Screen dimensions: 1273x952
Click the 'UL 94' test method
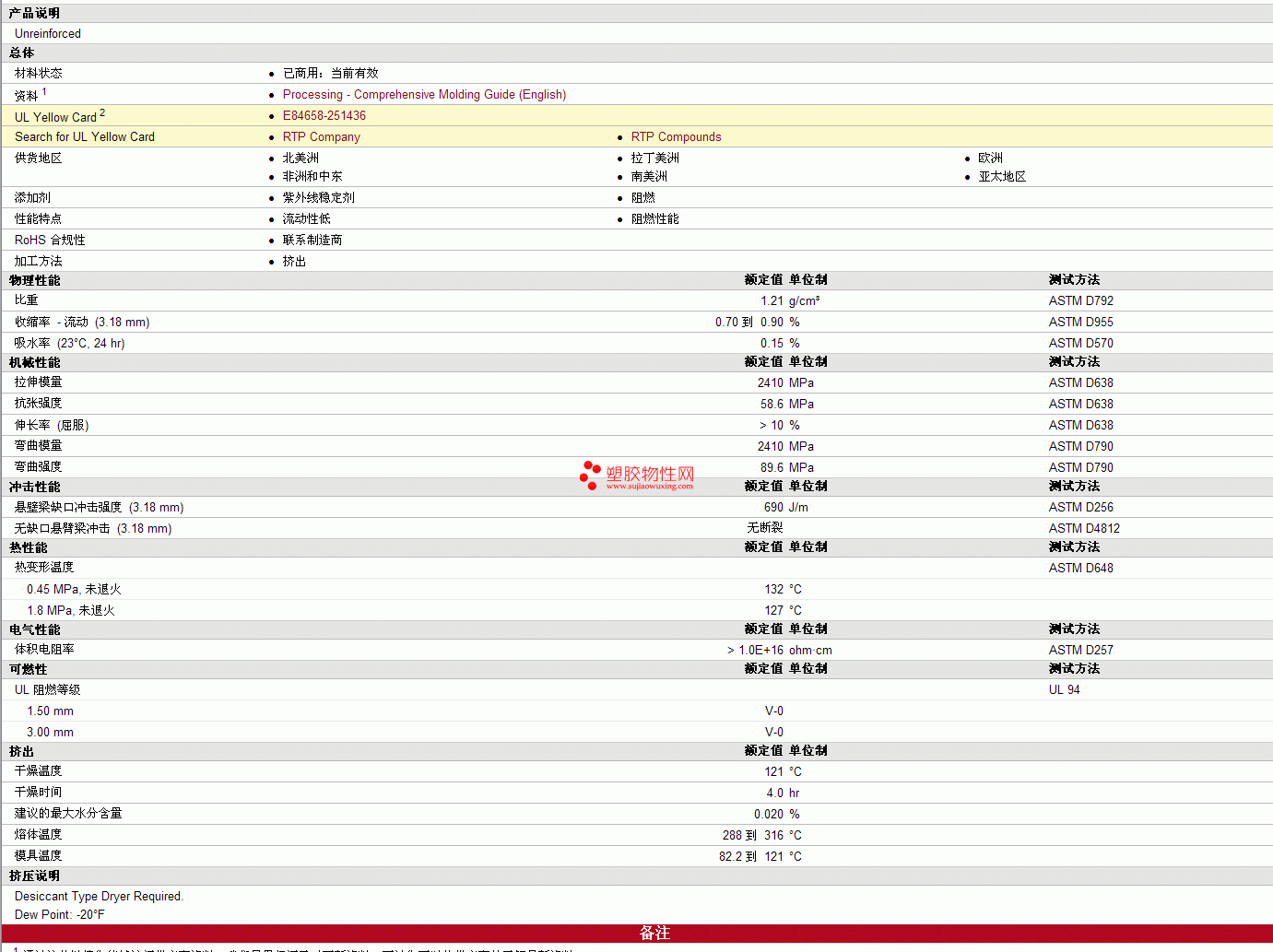tap(1065, 690)
